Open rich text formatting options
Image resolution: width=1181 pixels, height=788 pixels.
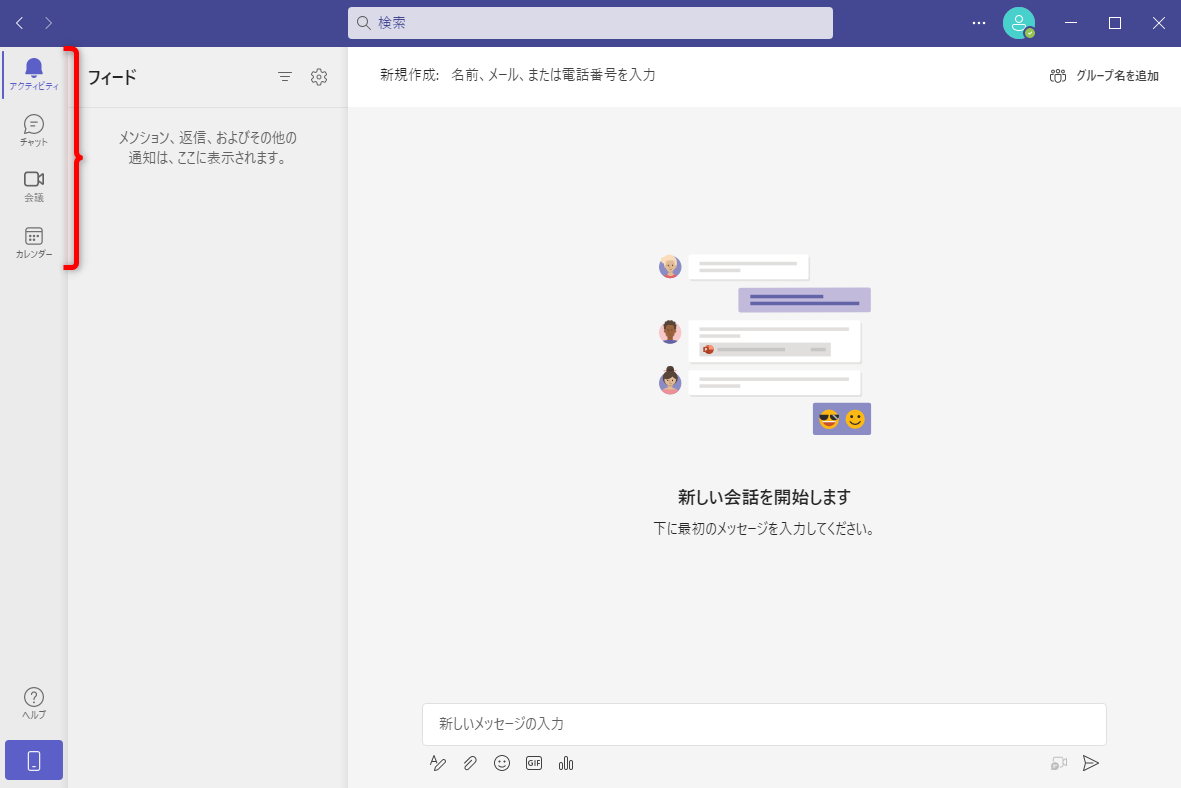tap(438, 763)
